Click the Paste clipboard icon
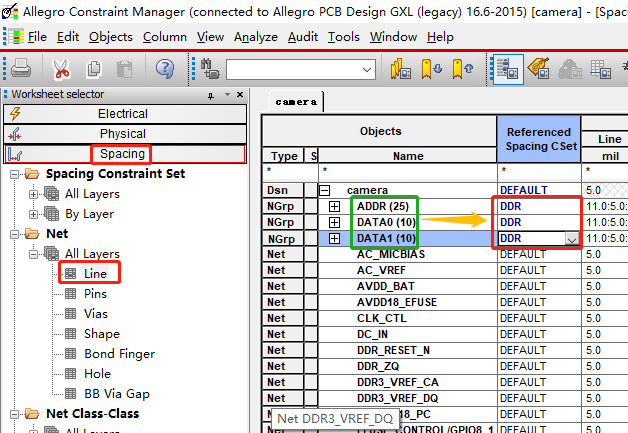Viewport: 628px width, 433px height. click(125, 69)
